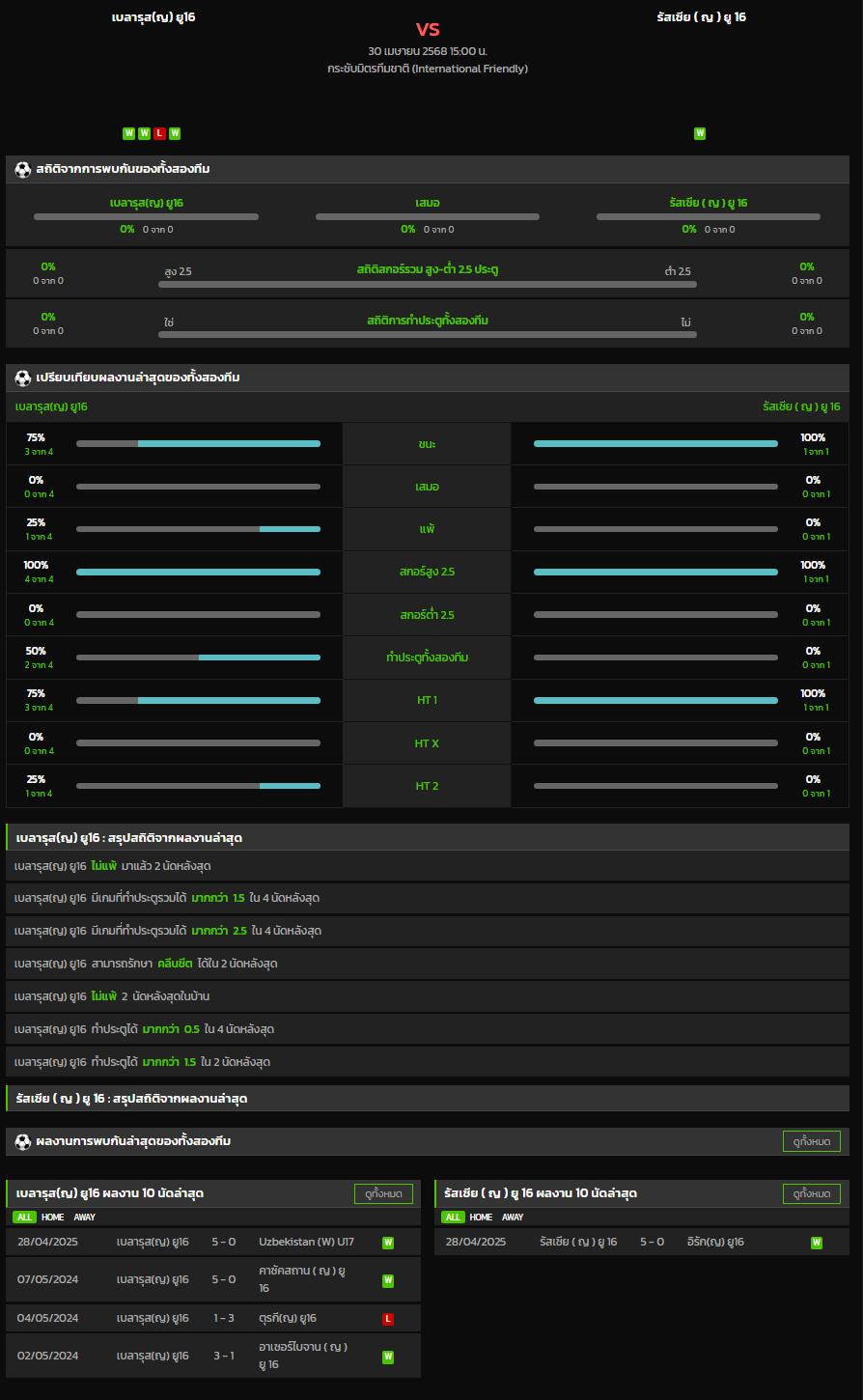This screenshot has width=863, height=1400.
Task: Click the W result badge on the Uzbekistan (W) U17 match
Action: tap(388, 1243)
